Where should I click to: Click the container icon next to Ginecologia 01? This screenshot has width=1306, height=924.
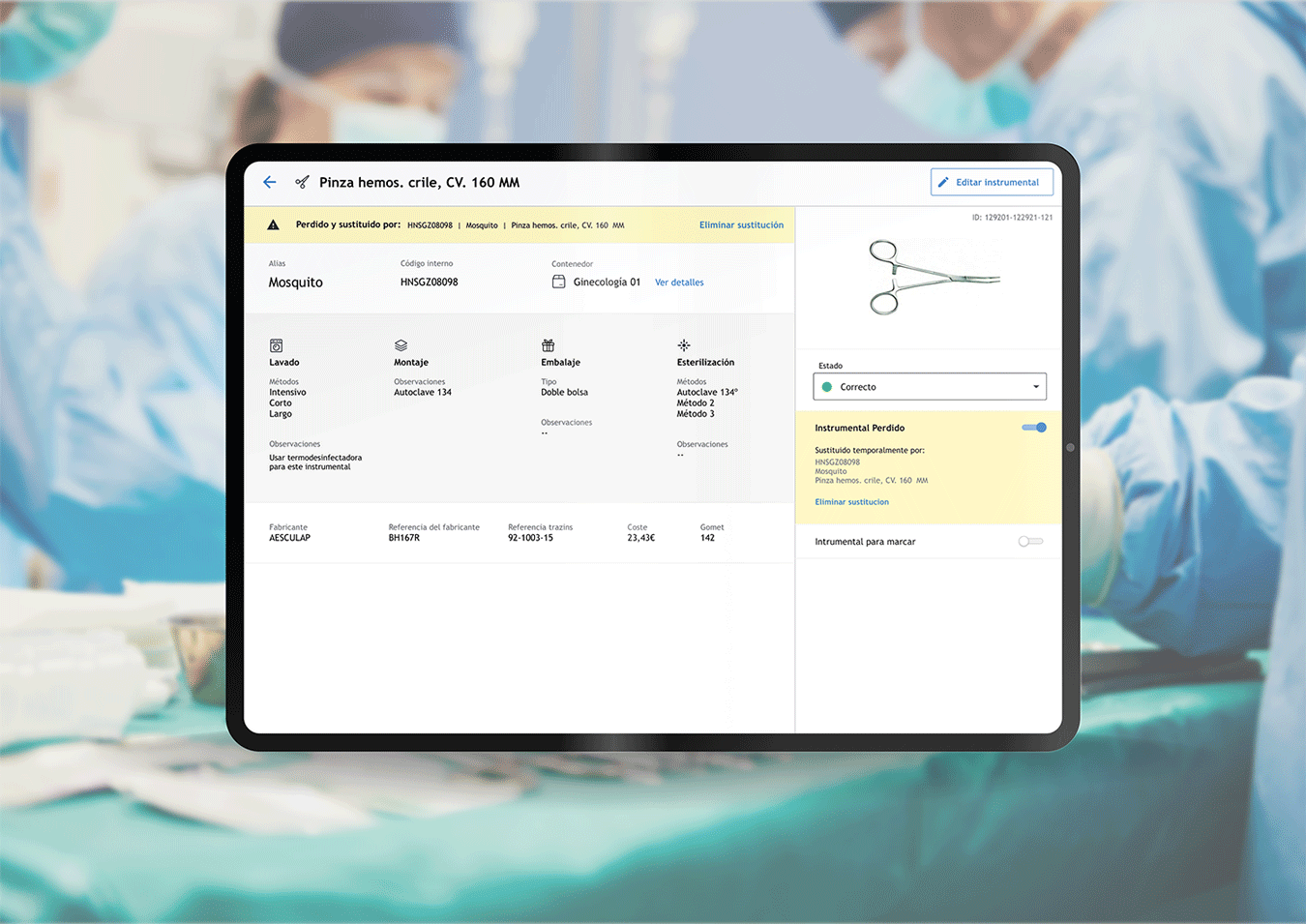(x=558, y=282)
